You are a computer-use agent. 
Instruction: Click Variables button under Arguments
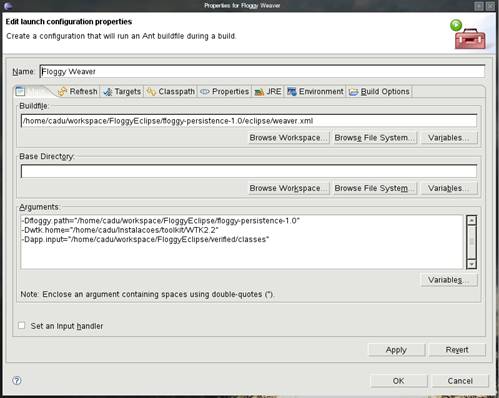tap(449, 280)
